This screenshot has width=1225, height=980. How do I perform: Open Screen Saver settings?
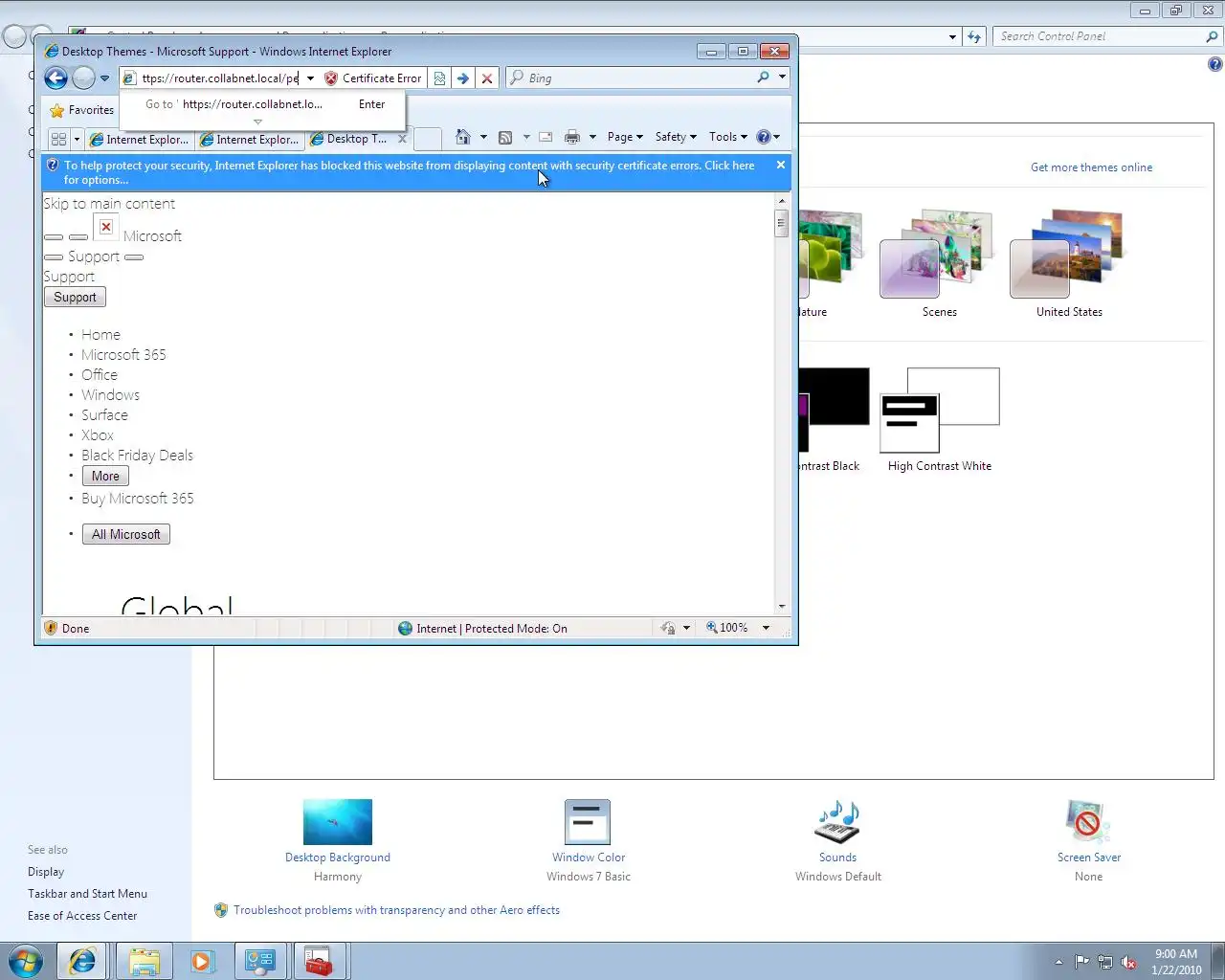point(1088,839)
